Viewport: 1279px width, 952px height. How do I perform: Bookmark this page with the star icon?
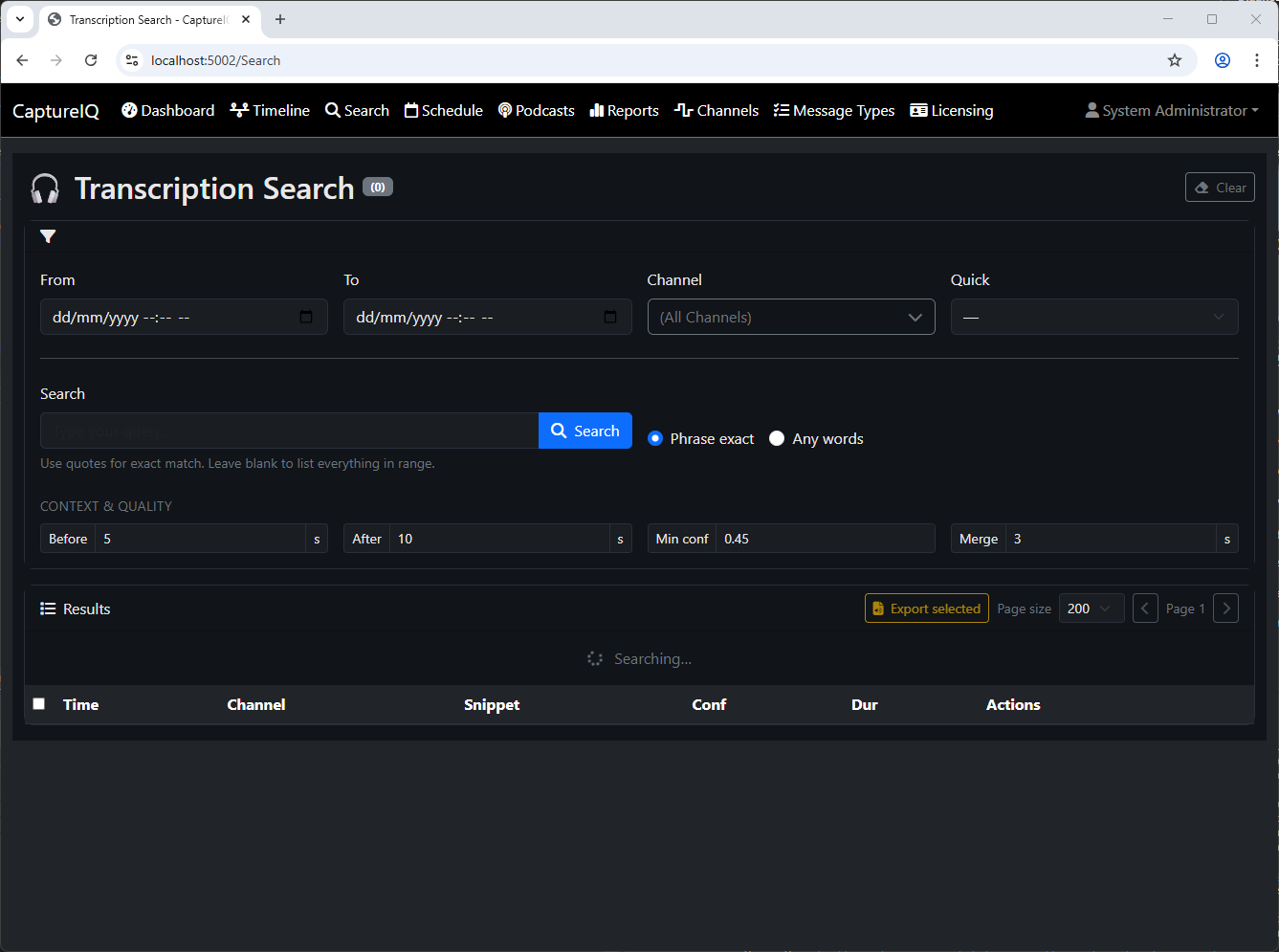[1175, 60]
